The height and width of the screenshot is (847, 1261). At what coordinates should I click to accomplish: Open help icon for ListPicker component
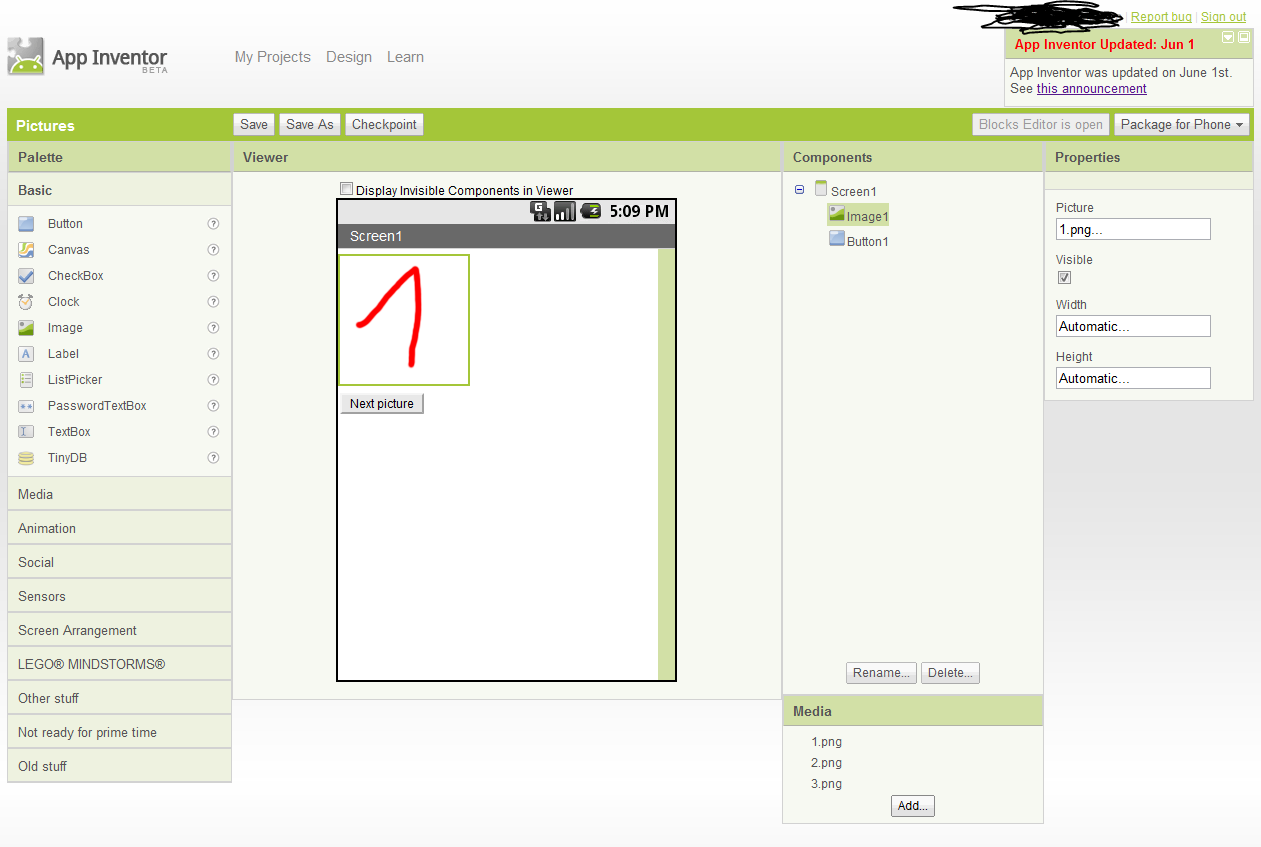213,380
